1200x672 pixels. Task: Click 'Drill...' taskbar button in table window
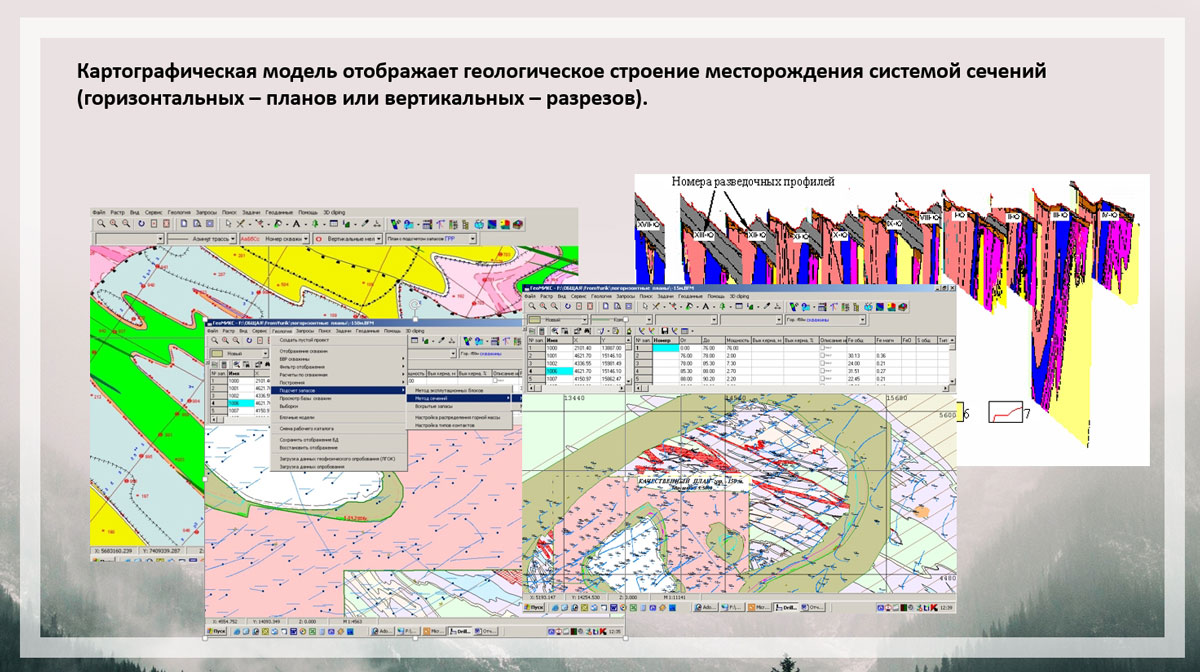(x=785, y=607)
